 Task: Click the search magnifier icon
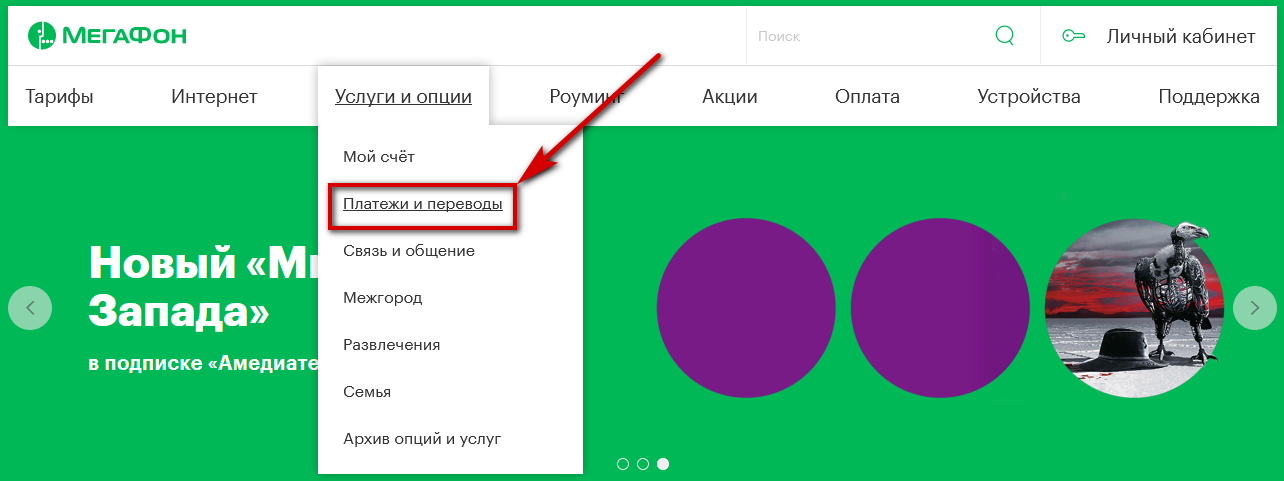(1004, 37)
